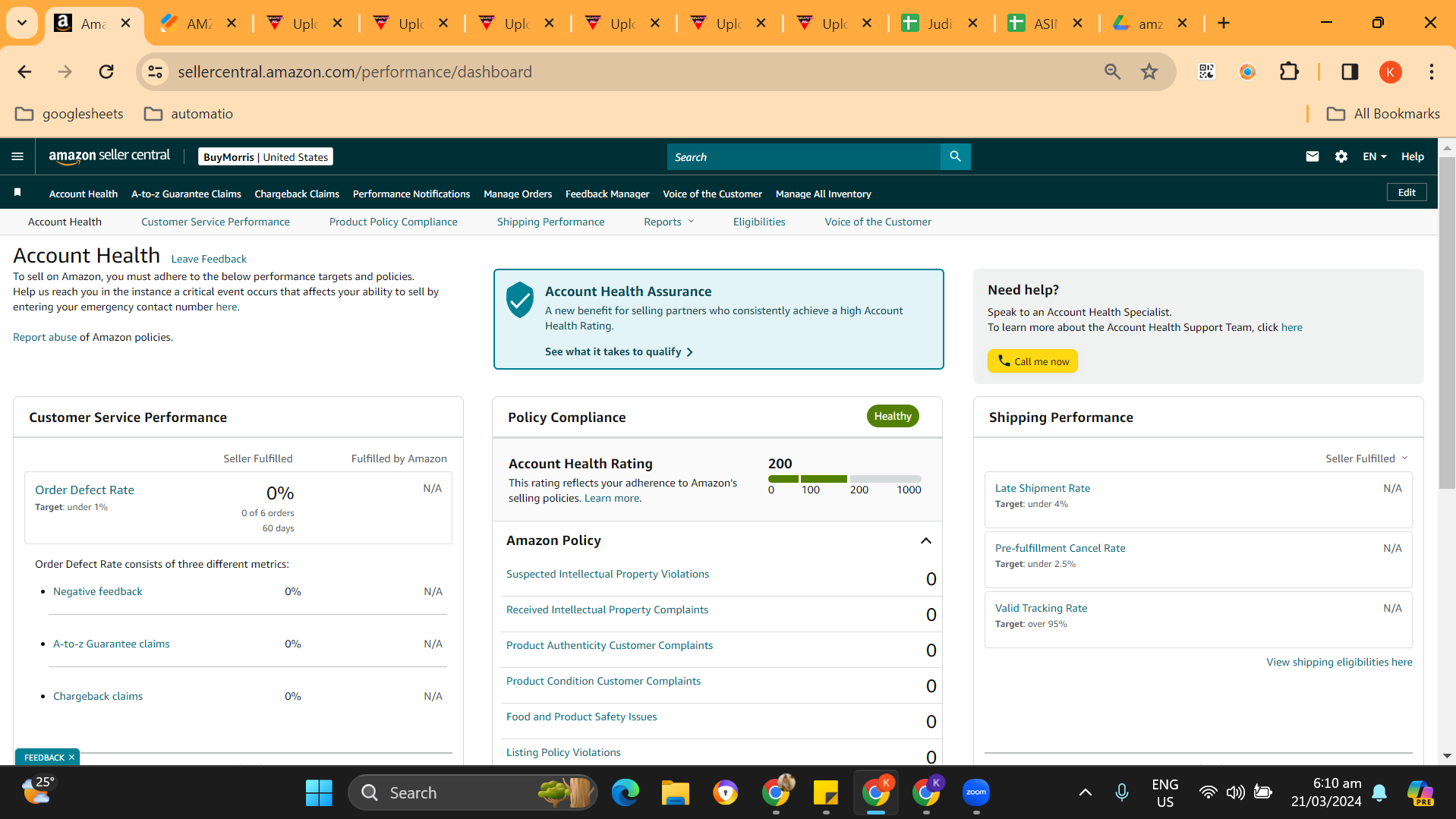
Task: Click the browser address bar URL
Action: (355, 72)
